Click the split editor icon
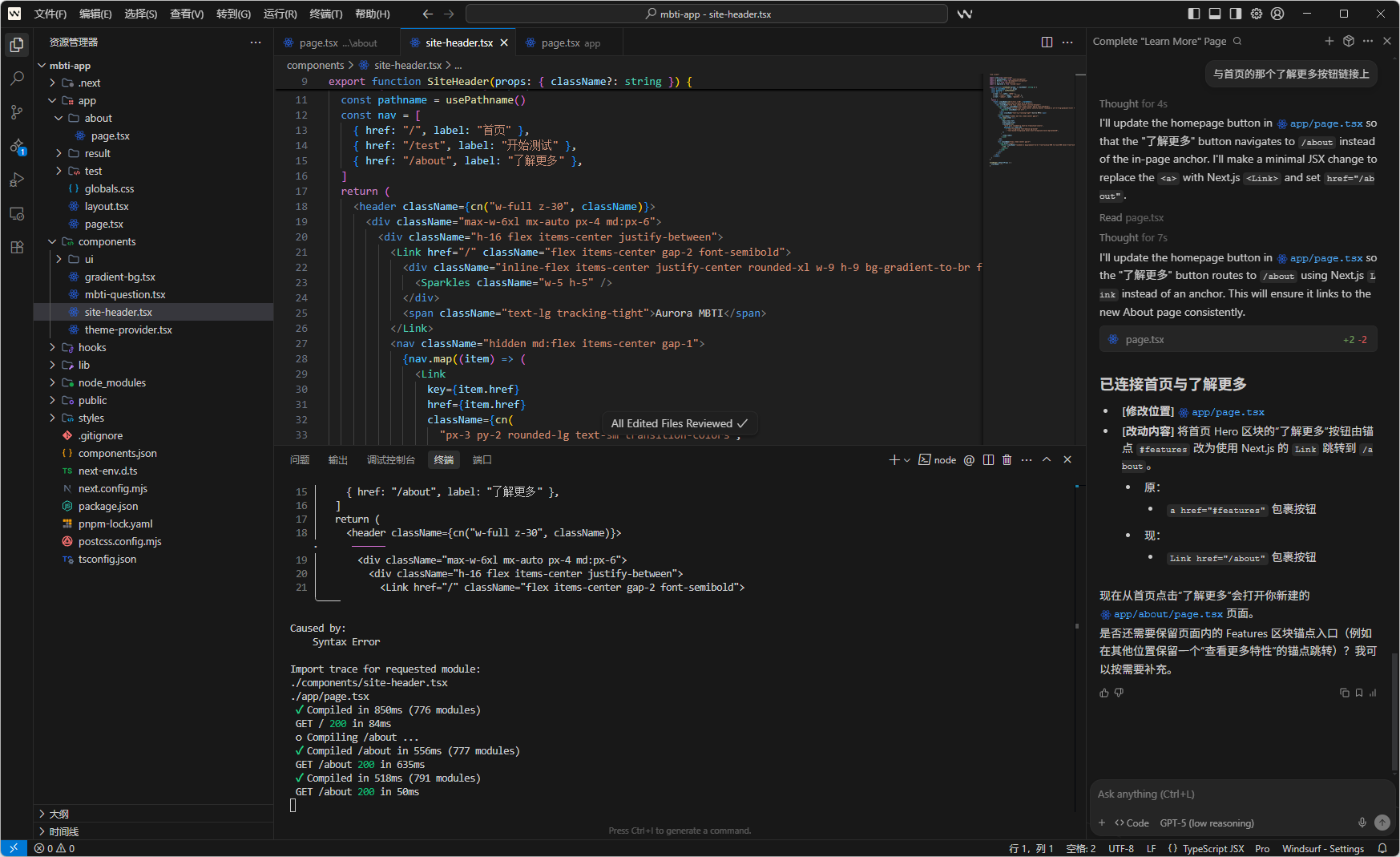Image resolution: width=1400 pixels, height=857 pixels. (1047, 42)
